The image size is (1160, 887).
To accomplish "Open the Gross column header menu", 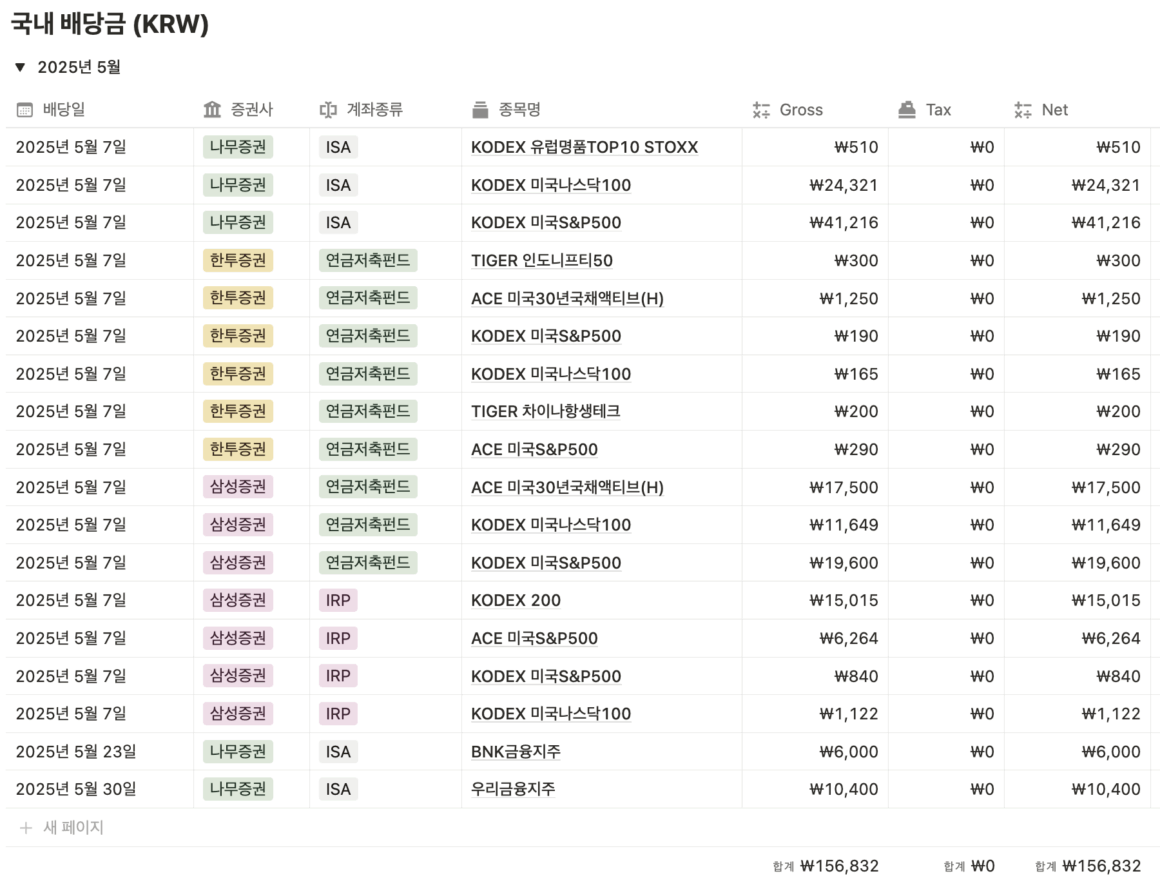I will 815,109.
